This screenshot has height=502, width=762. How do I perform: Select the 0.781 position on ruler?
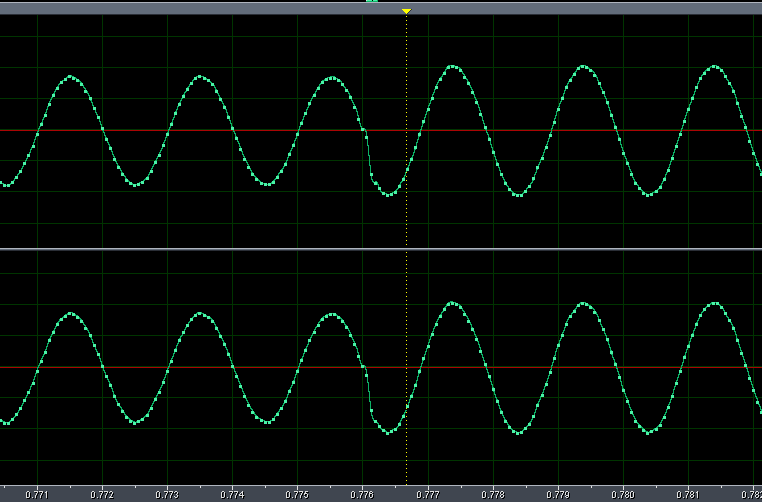coord(687,494)
